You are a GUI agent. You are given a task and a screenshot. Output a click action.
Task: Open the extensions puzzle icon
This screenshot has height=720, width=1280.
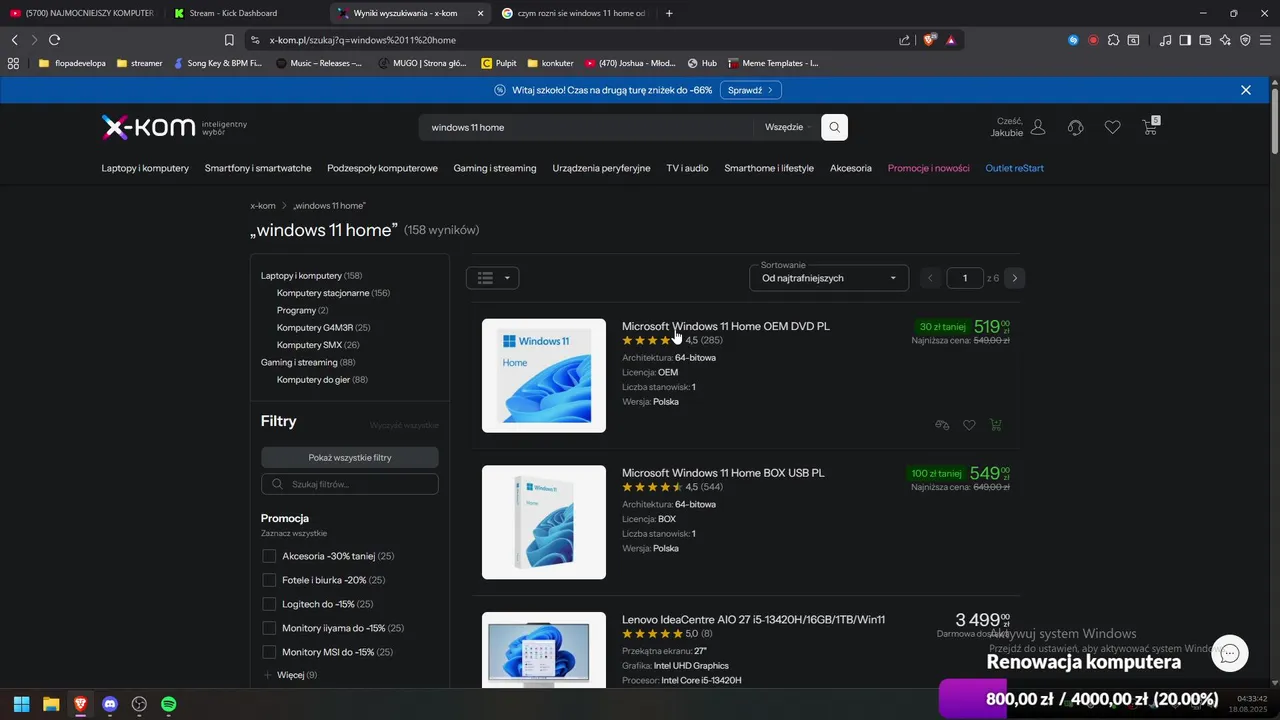point(1113,40)
